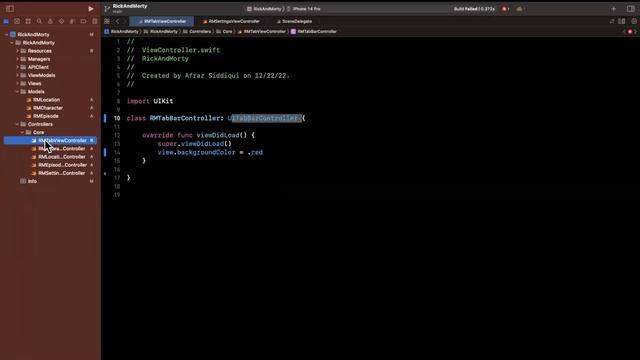Add an editor on the right
The image size is (640, 360).
pos(634,21)
